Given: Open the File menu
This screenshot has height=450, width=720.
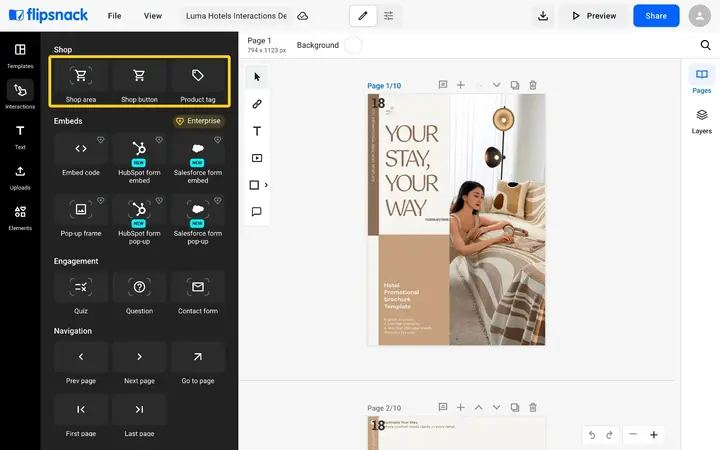Looking at the screenshot, I should pyautogui.click(x=114, y=16).
